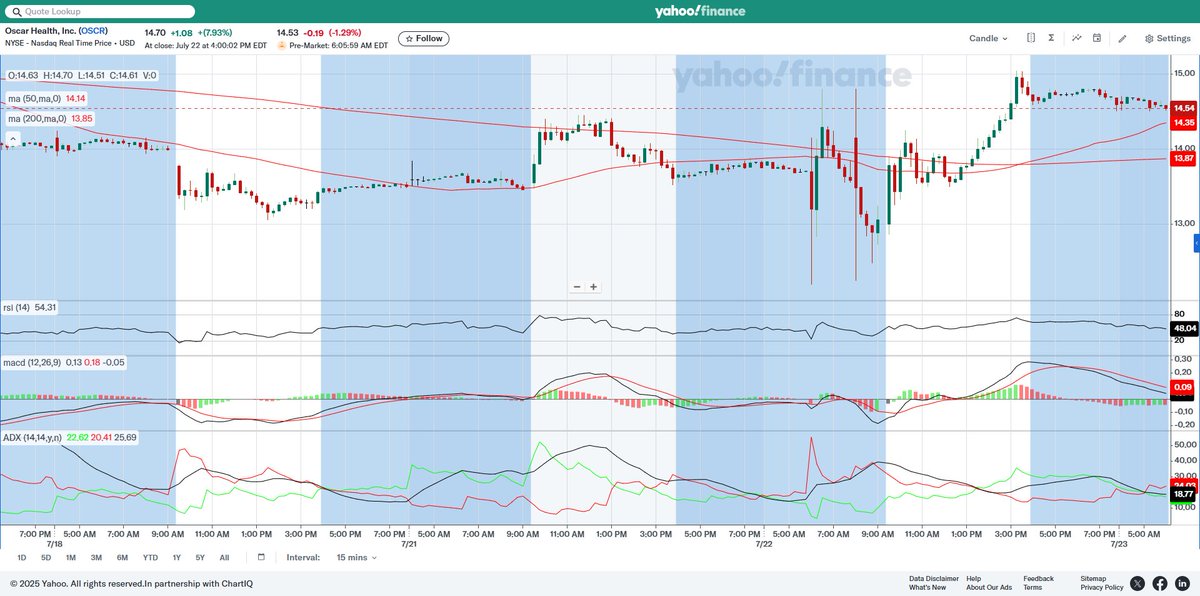Click the 48.04 RSI value tag
Image resolution: width=1200 pixels, height=596 pixels.
pos(1184,327)
